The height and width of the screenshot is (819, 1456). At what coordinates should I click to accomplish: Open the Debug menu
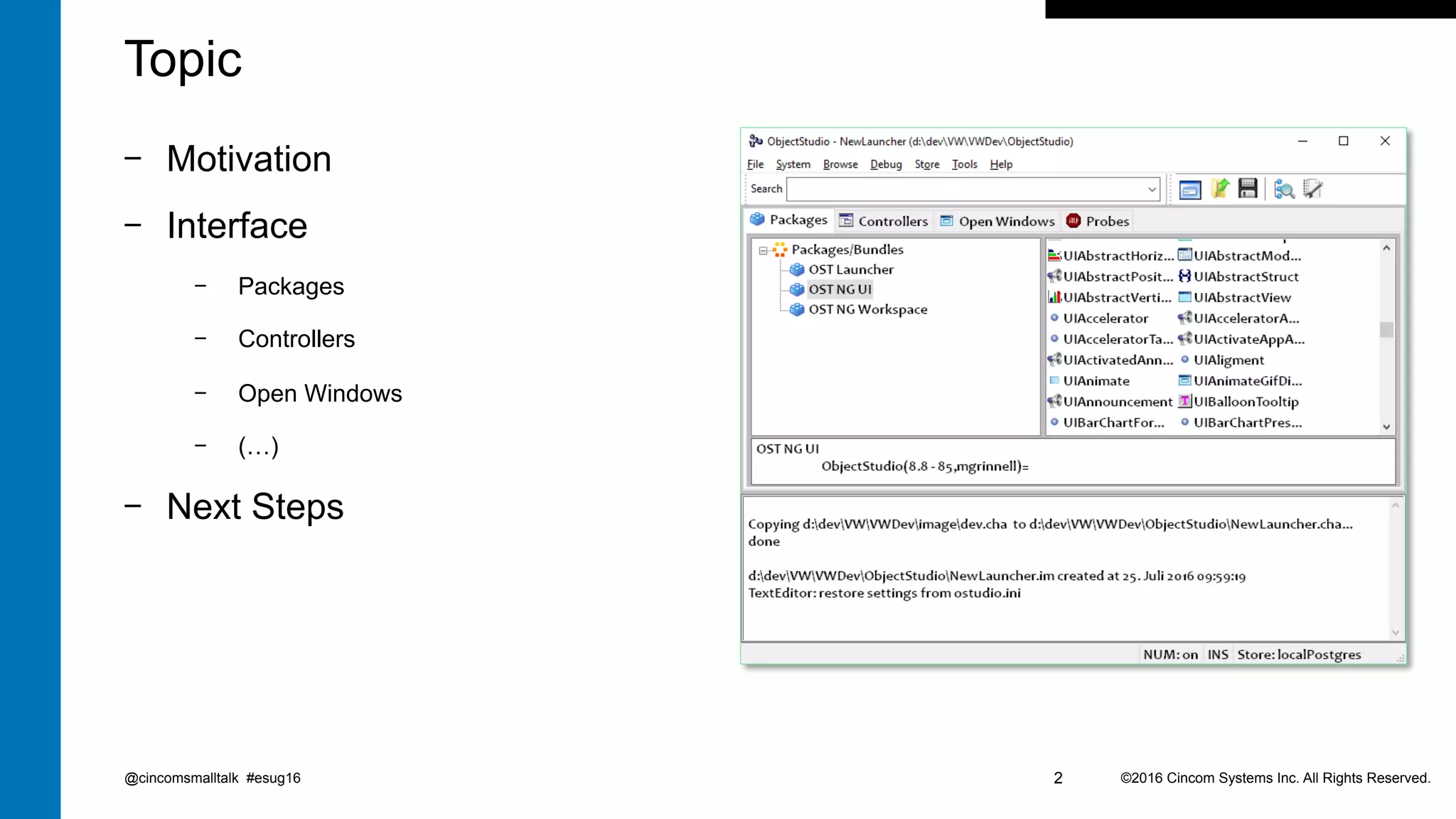pos(886,164)
